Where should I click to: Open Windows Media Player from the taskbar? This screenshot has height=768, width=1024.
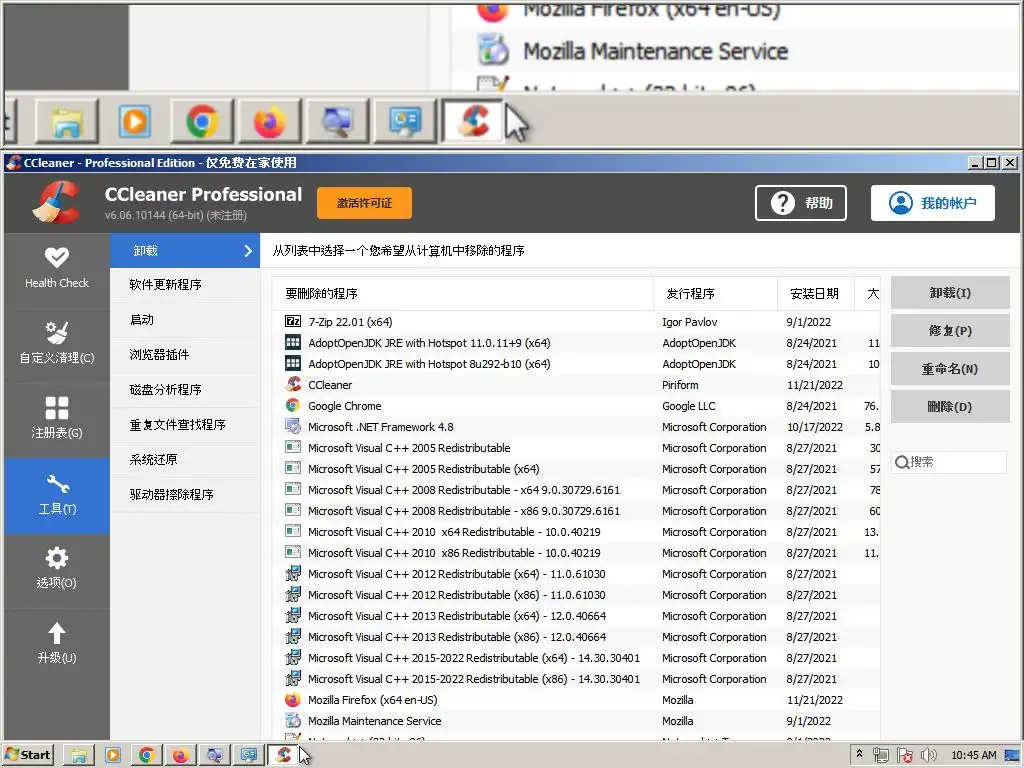click(x=112, y=755)
